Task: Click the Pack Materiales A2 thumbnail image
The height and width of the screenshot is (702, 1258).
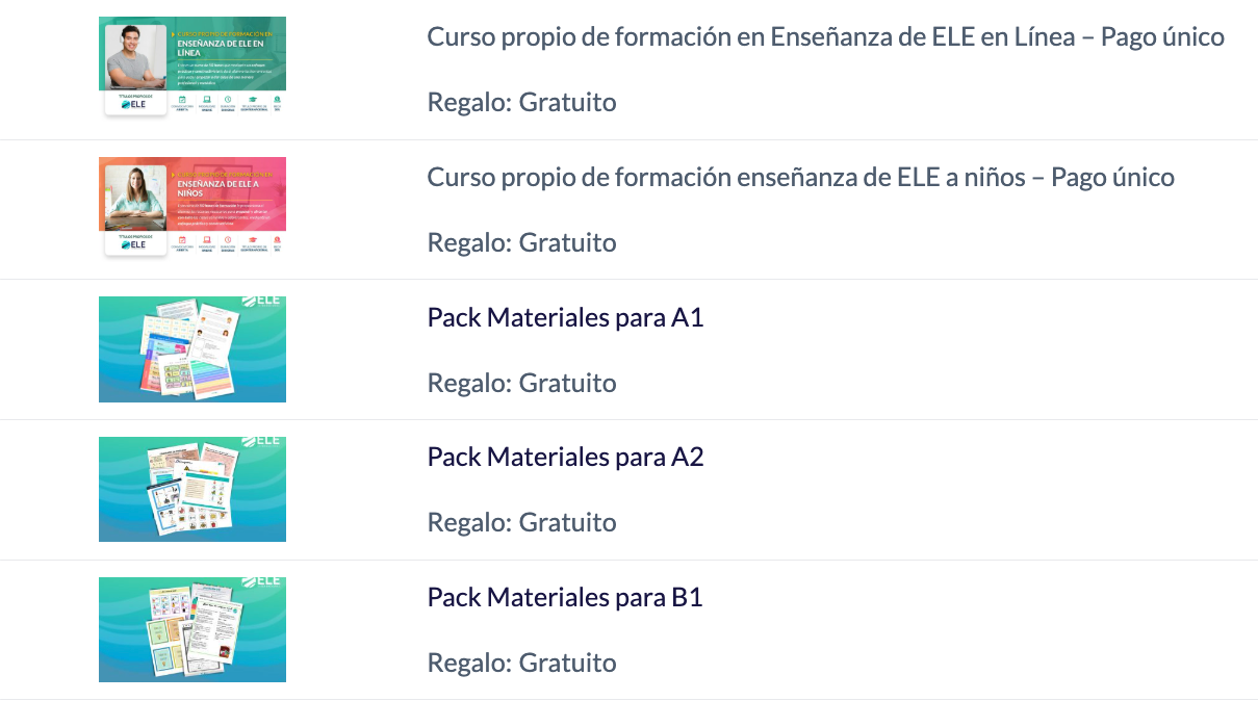Action: click(192, 489)
